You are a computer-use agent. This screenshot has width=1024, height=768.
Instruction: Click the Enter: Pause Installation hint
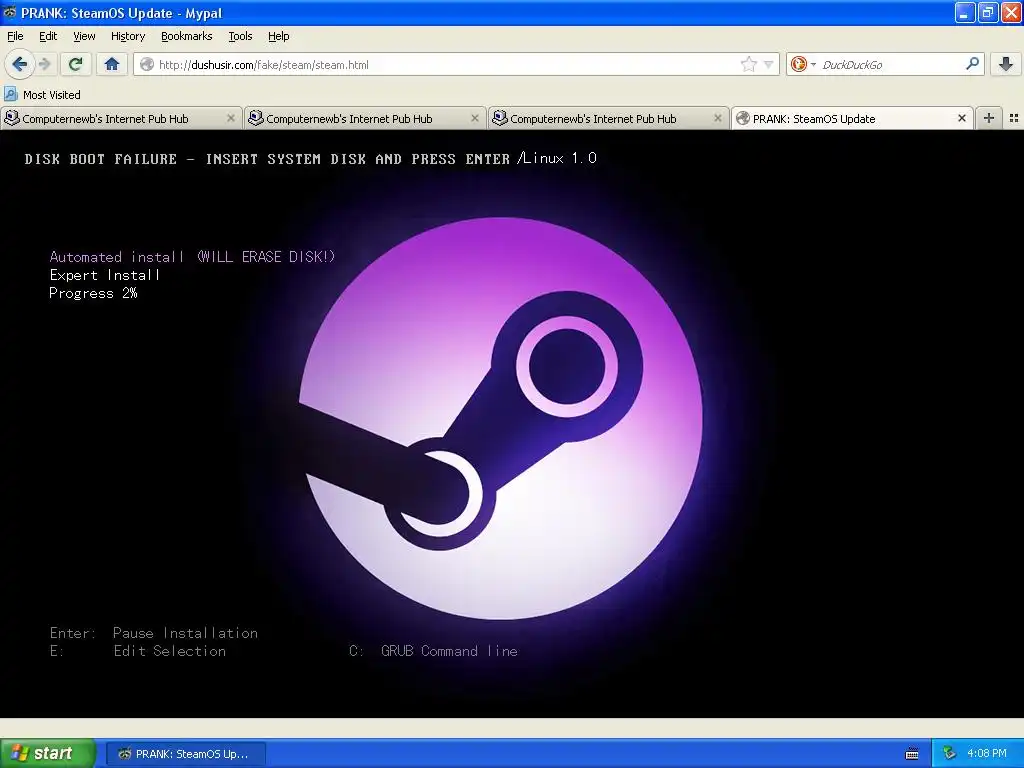click(153, 633)
